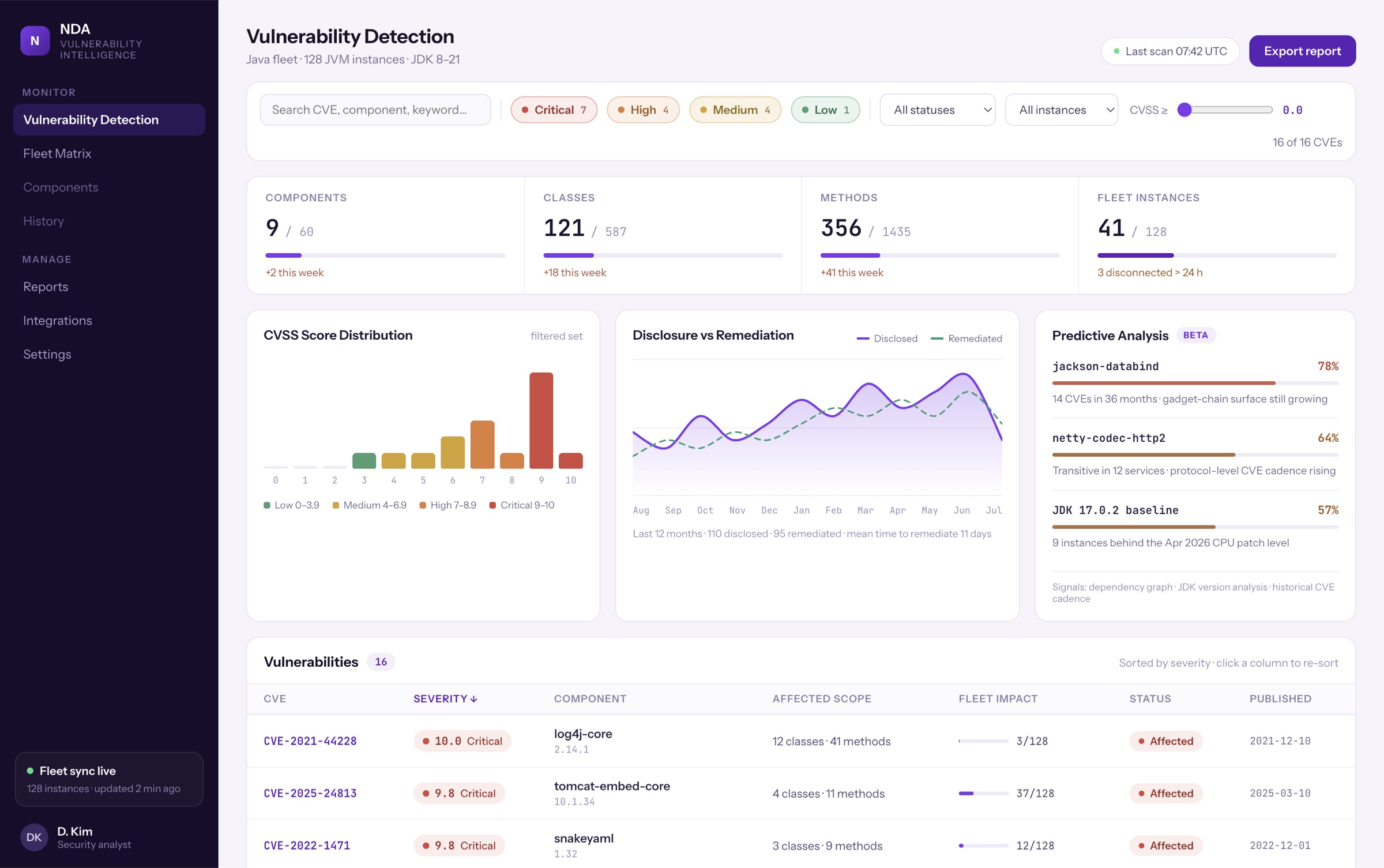Image resolution: width=1384 pixels, height=868 pixels.
Task: Click the score 7 bar in CVSS chart
Action: (482, 444)
